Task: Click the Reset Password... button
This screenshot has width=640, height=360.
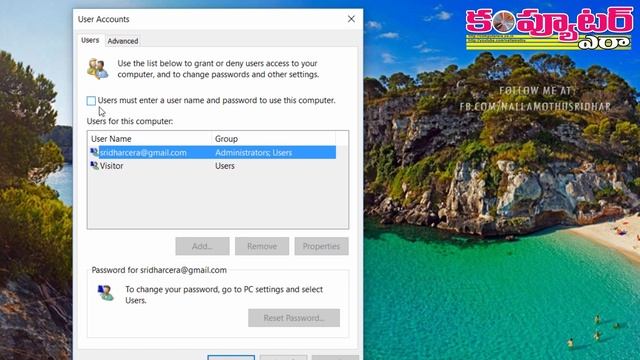Action: (x=294, y=318)
